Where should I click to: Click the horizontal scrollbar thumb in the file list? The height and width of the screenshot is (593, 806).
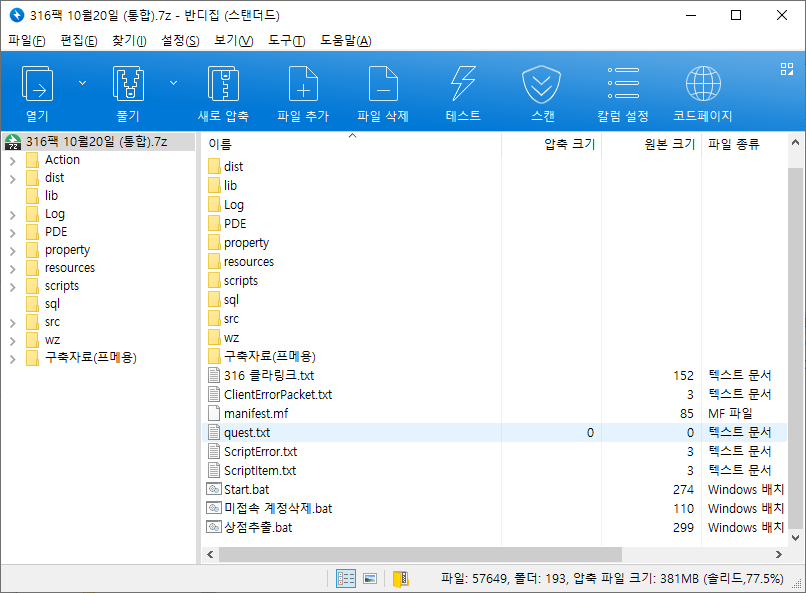(x=420, y=554)
